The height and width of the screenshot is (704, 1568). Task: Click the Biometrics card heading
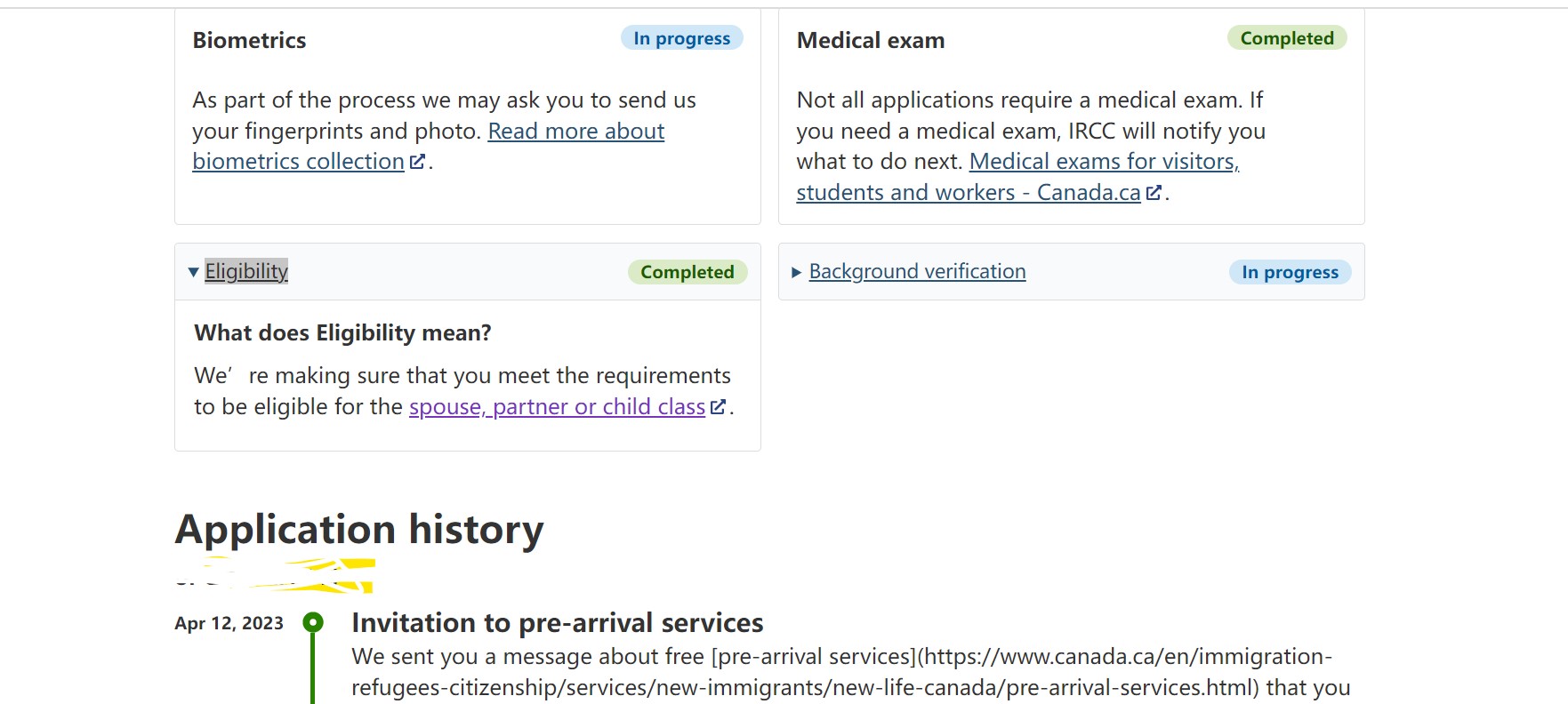(249, 40)
